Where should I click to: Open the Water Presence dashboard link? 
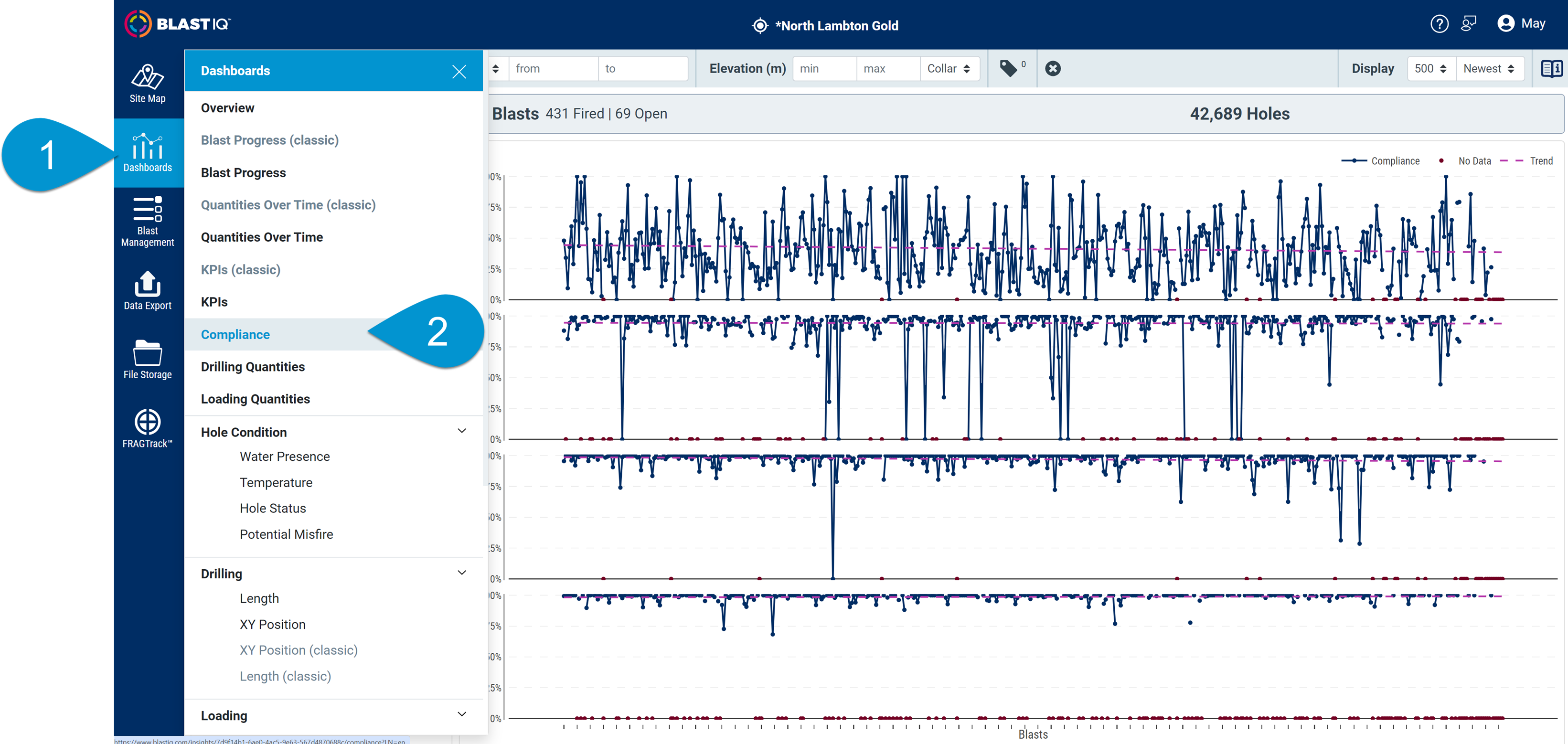click(x=284, y=456)
